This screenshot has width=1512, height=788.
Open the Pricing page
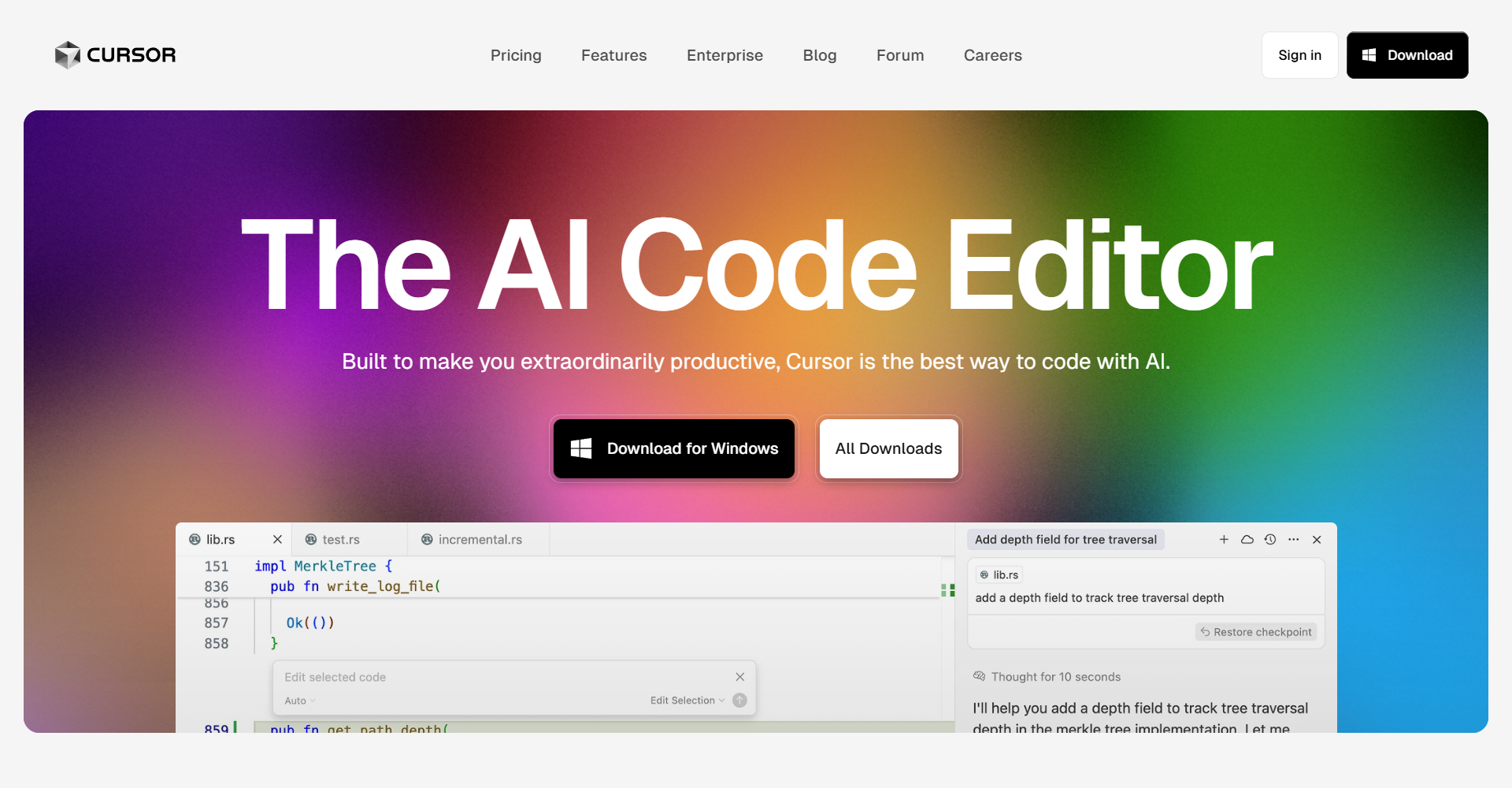click(516, 55)
